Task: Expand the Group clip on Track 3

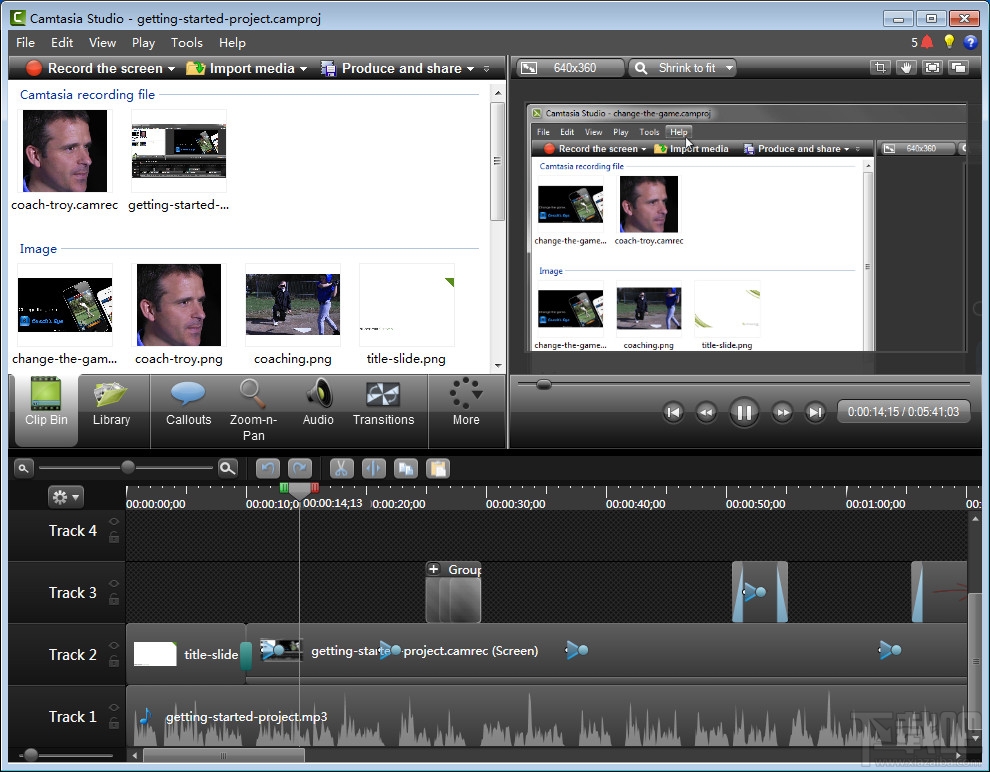Action: (434, 569)
